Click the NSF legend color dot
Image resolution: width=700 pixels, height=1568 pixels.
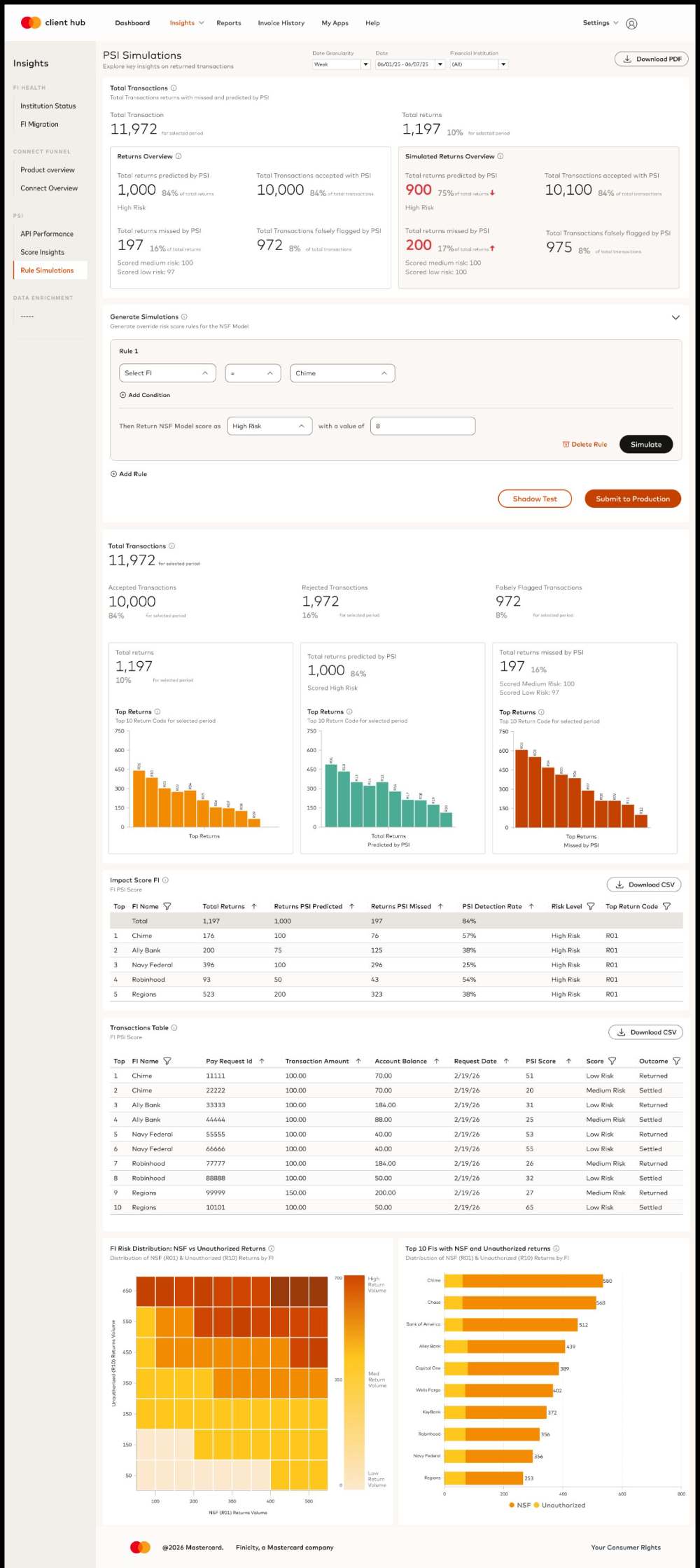coord(512,1504)
